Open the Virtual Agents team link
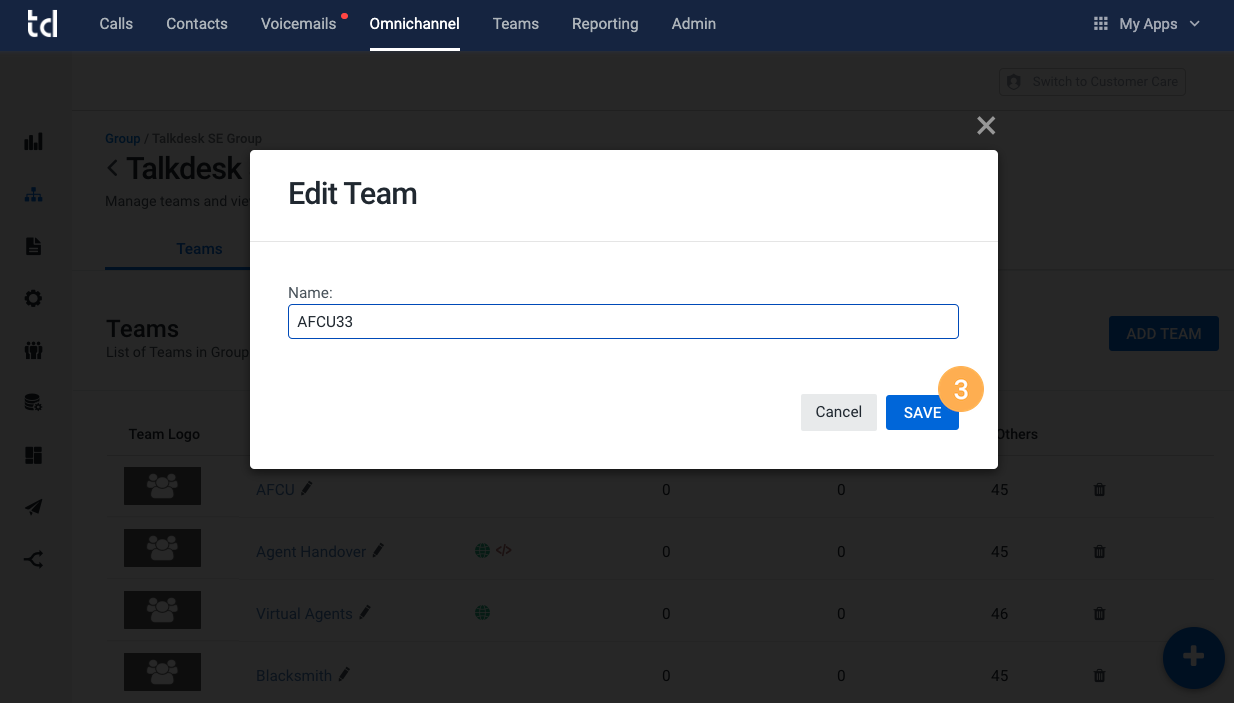1234x703 pixels. pyautogui.click(x=304, y=614)
